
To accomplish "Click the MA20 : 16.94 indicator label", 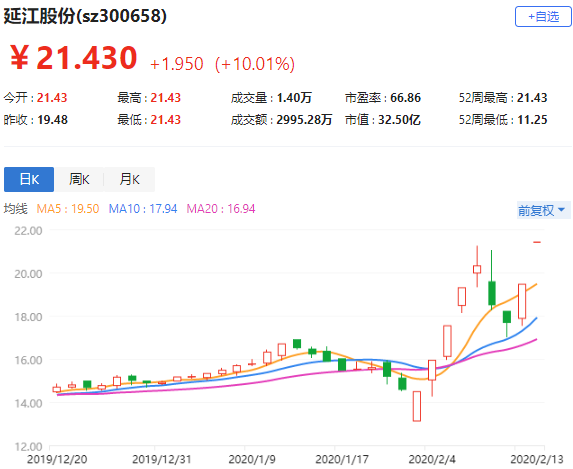I will (221, 209).
